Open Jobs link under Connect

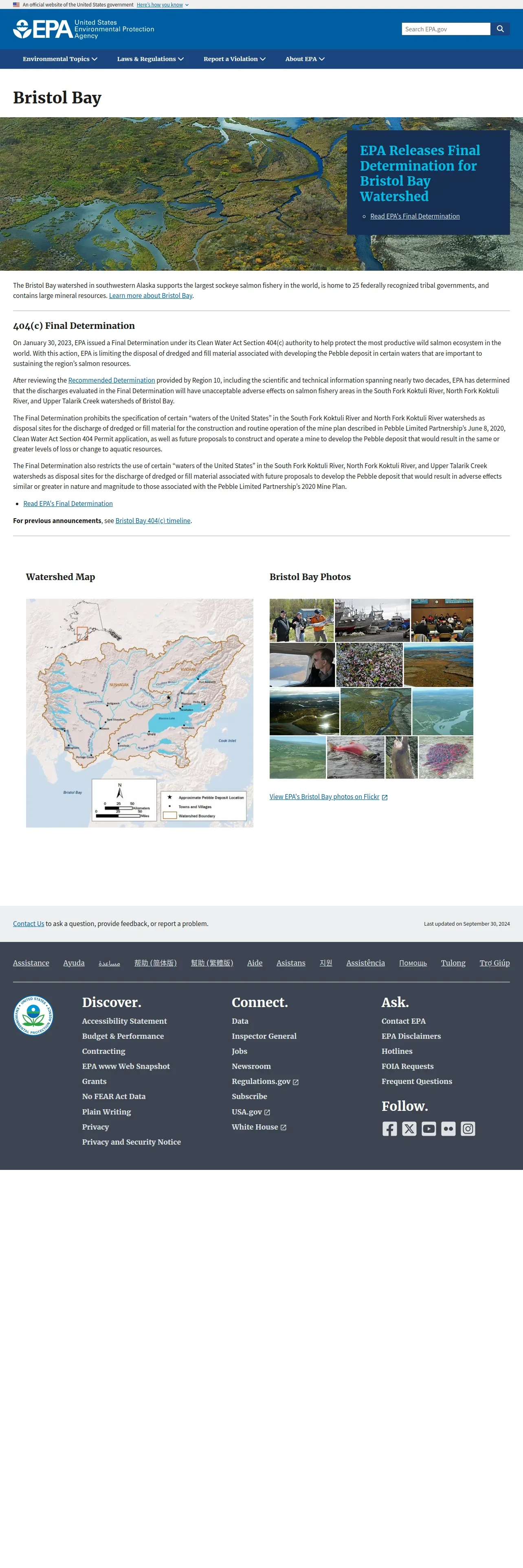click(239, 1051)
